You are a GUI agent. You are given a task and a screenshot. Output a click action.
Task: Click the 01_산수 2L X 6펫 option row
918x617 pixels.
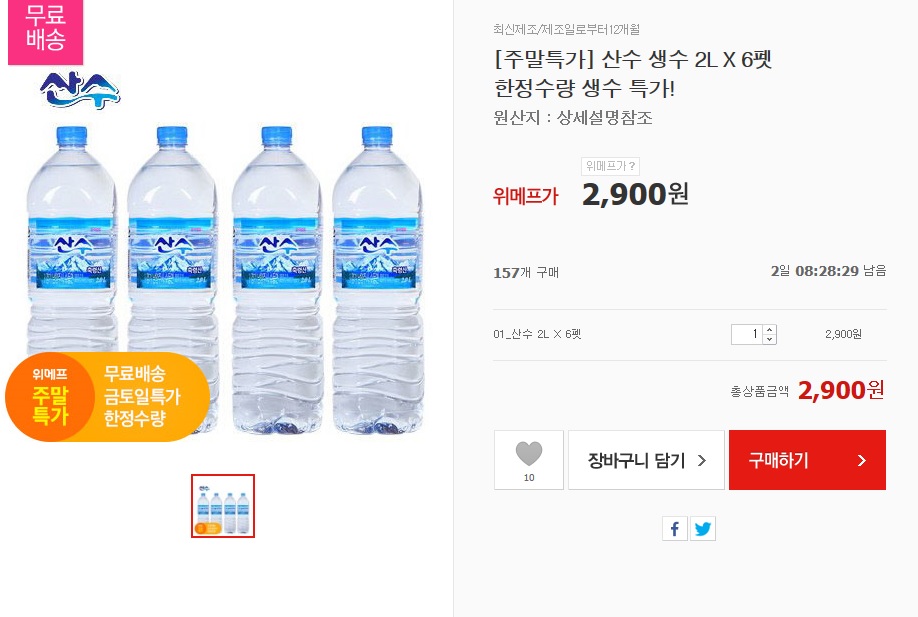(538, 334)
